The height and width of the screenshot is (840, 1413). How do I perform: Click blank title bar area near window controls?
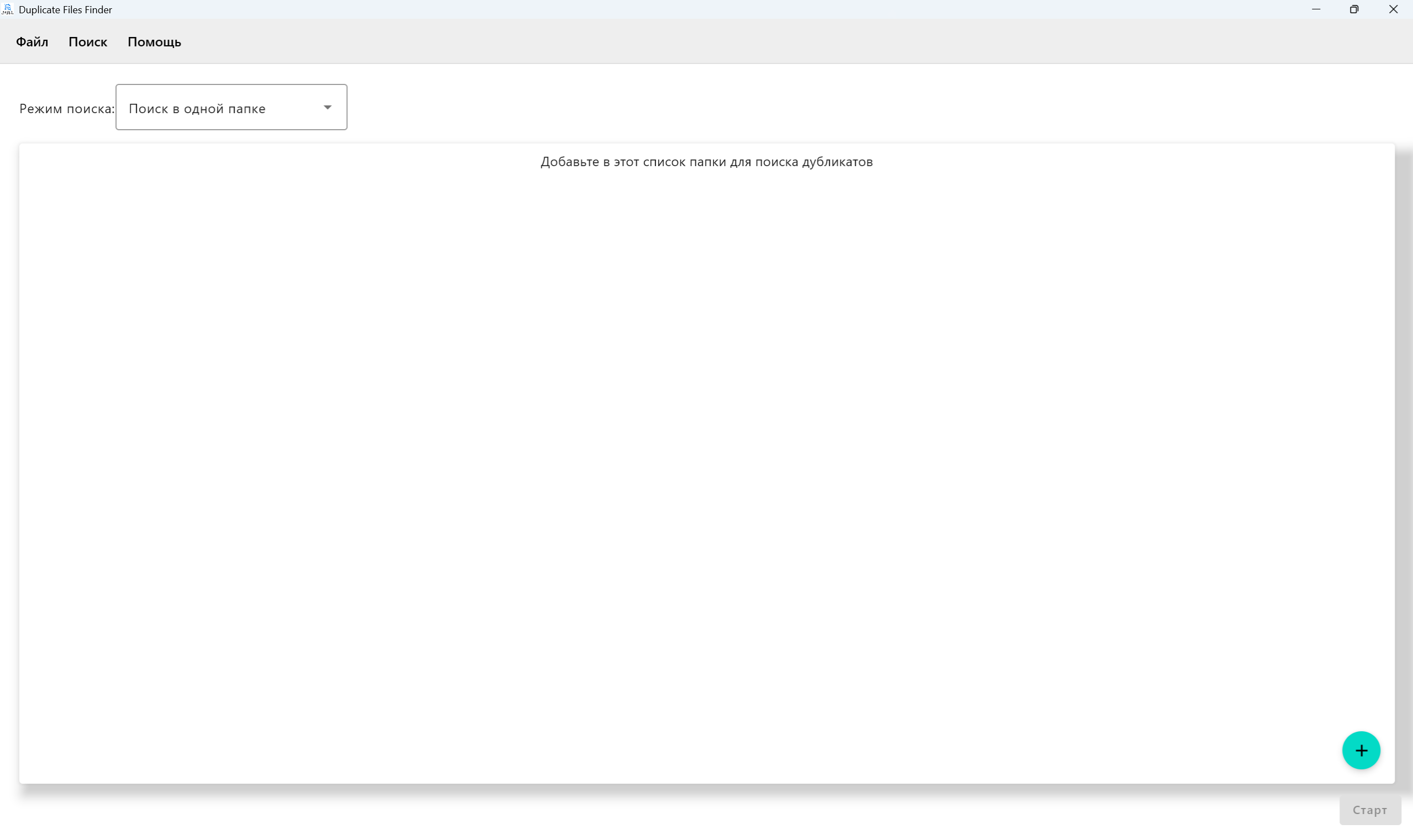[x=1189, y=9]
